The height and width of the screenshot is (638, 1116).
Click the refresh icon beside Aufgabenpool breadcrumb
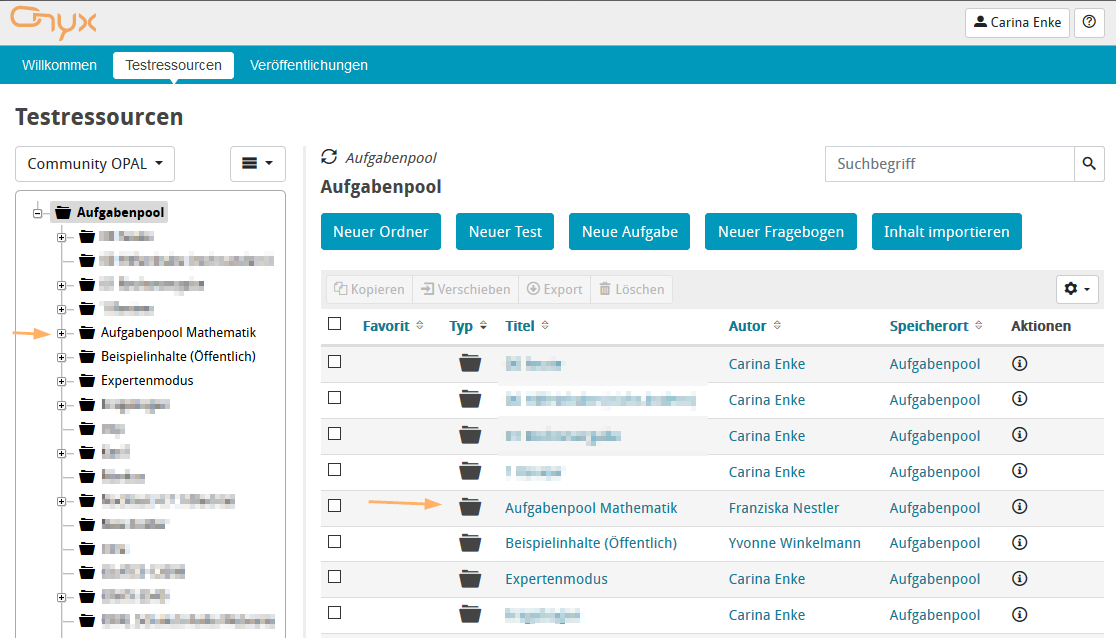(328, 157)
